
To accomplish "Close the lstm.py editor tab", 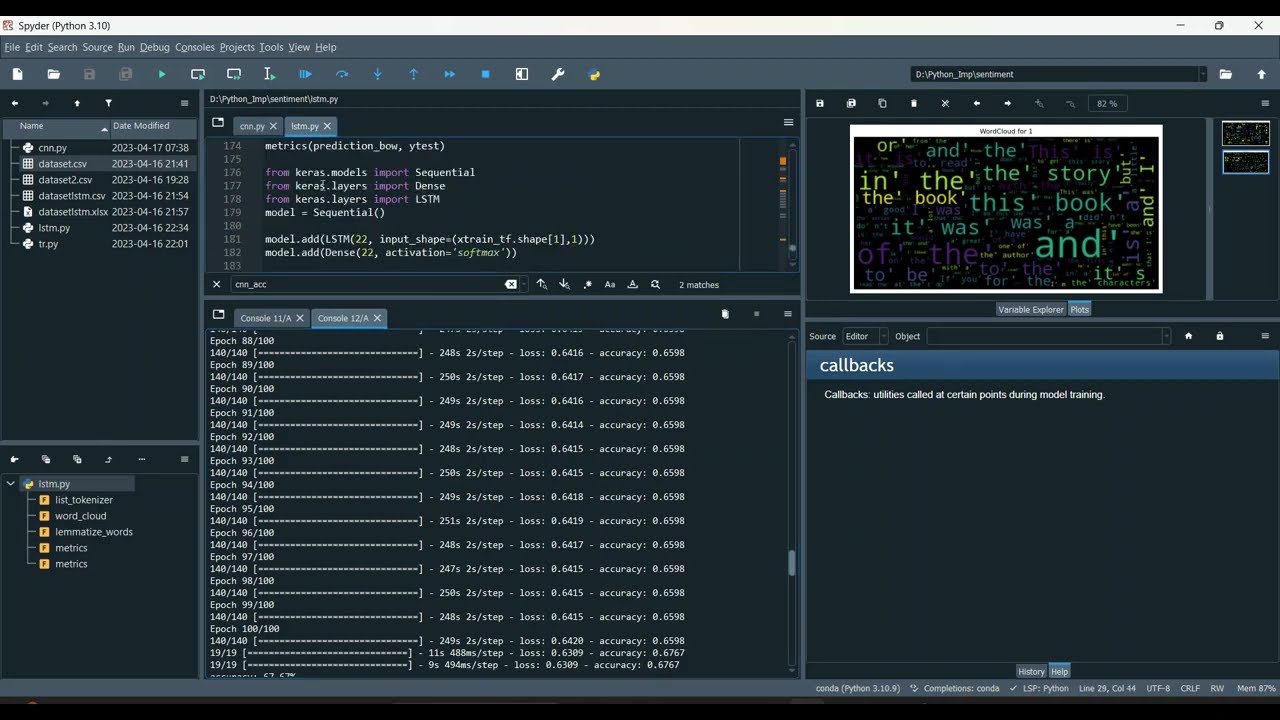I will tap(327, 126).
